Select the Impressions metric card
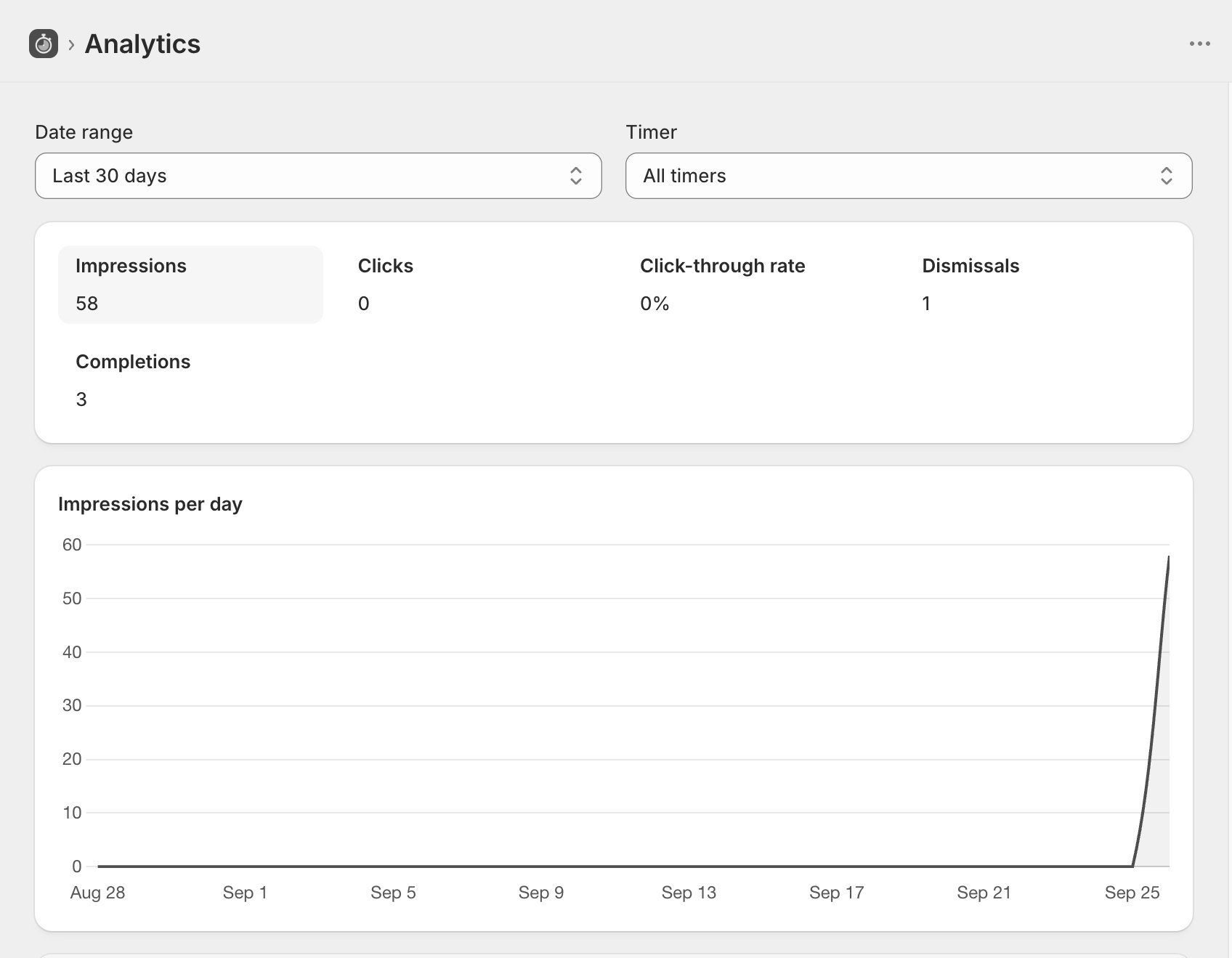Viewport: 1232px width, 958px height. (x=190, y=285)
